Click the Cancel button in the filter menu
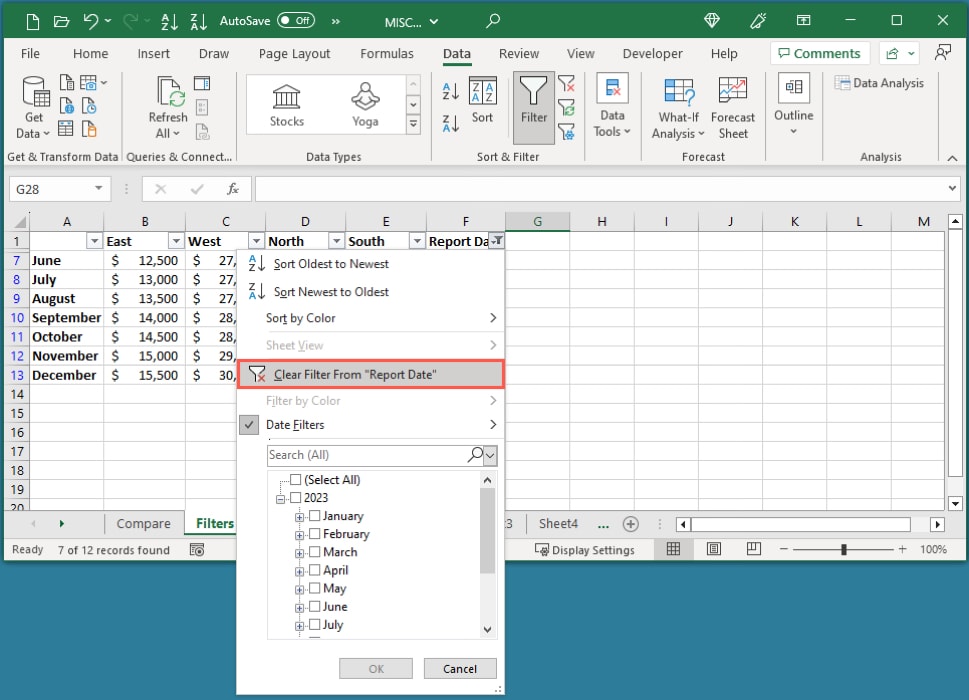 pos(459,668)
